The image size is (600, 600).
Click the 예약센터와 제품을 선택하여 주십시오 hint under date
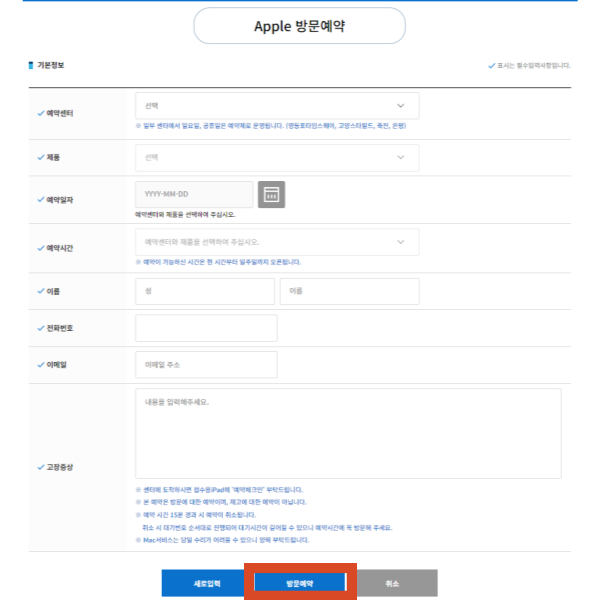coord(185,215)
